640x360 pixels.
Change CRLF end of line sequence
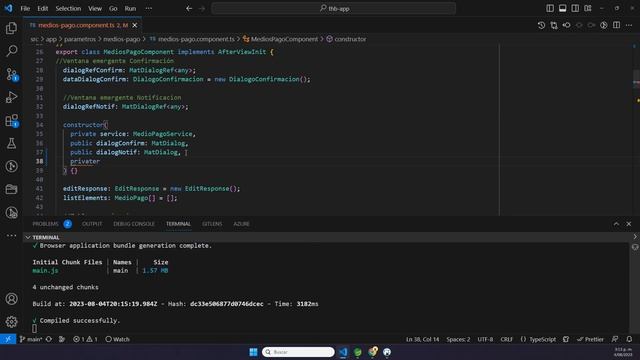click(x=507, y=339)
